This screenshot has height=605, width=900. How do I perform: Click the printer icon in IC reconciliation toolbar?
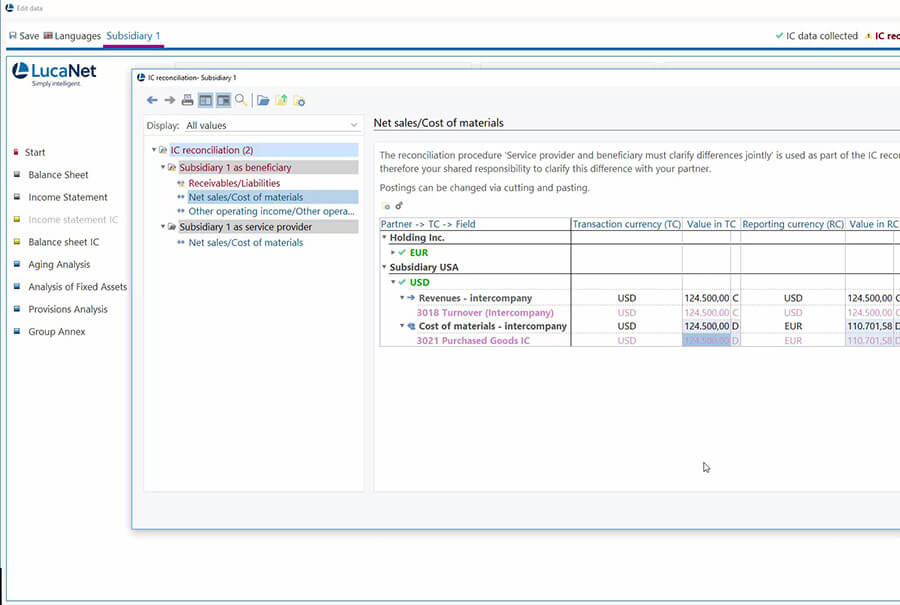pos(187,100)
